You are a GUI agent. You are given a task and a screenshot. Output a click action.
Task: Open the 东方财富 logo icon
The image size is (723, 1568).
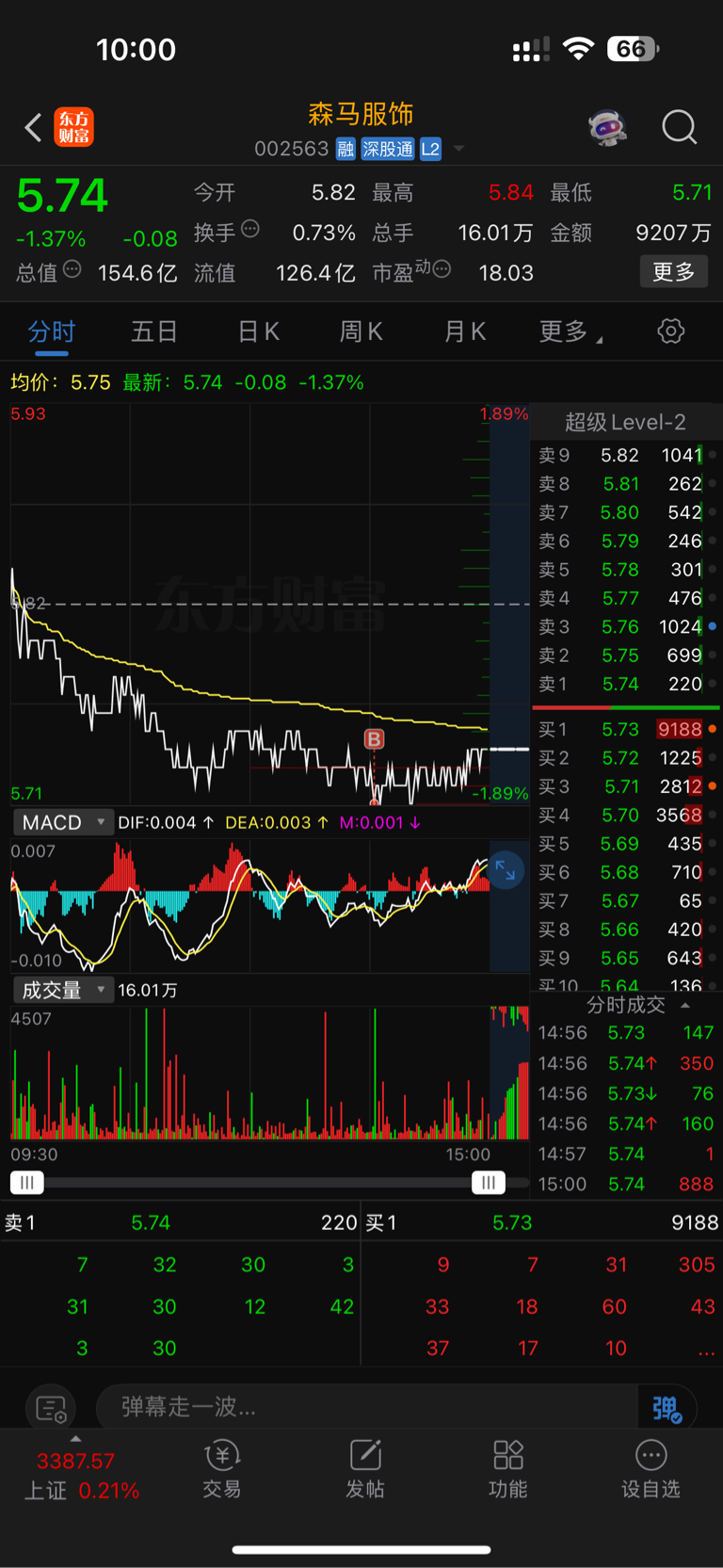pos(73,127)
